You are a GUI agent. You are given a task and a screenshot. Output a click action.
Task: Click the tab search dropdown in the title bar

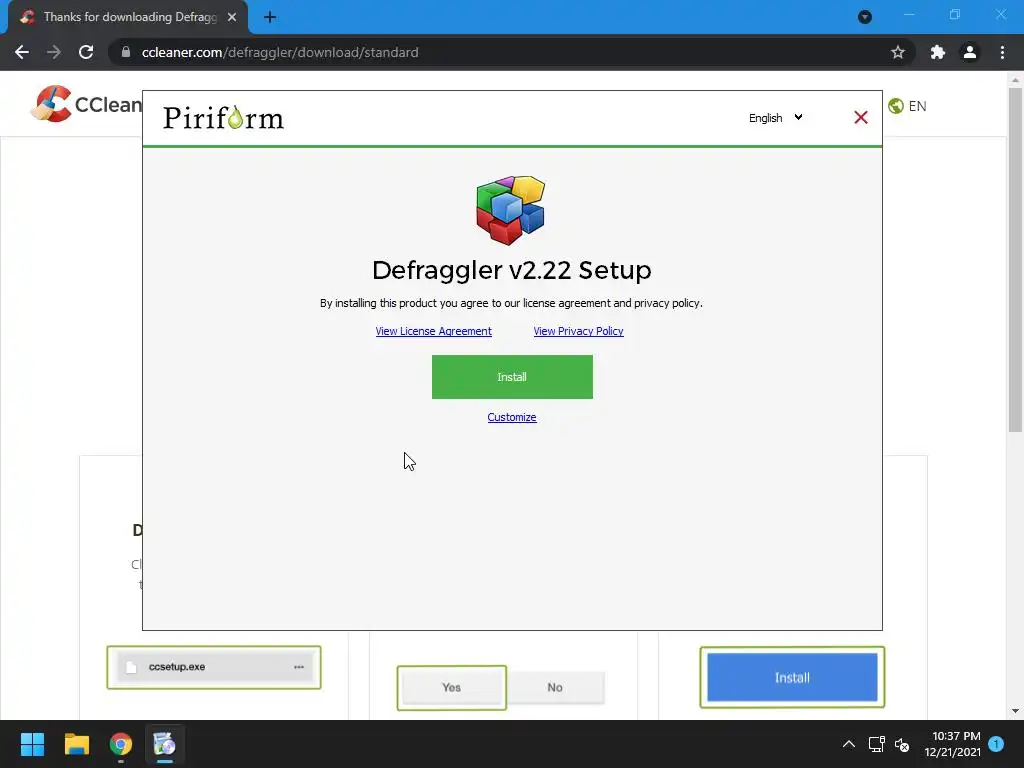[x=865, y=17]
